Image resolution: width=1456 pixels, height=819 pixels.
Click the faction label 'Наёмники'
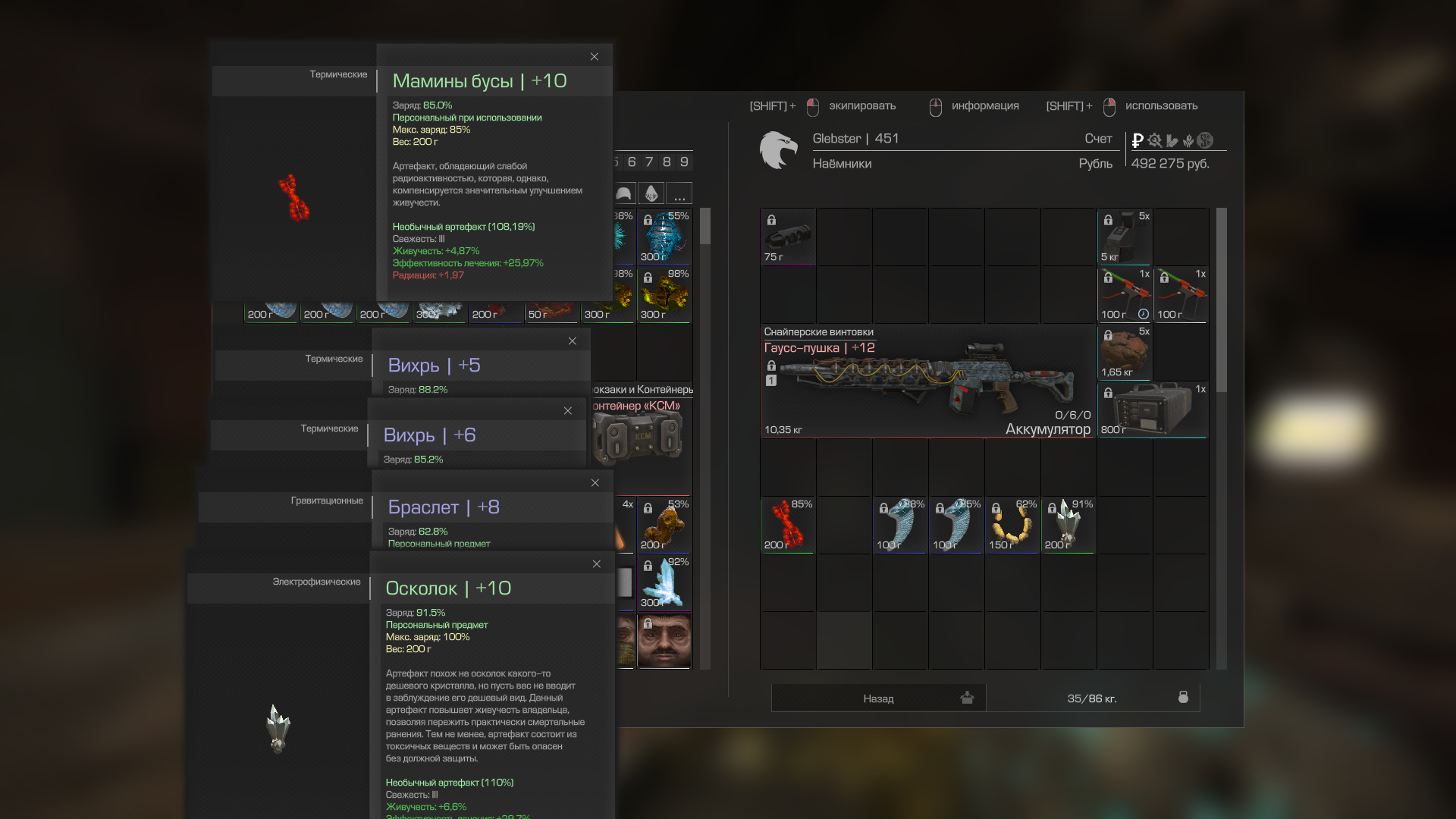click(842, 164)
